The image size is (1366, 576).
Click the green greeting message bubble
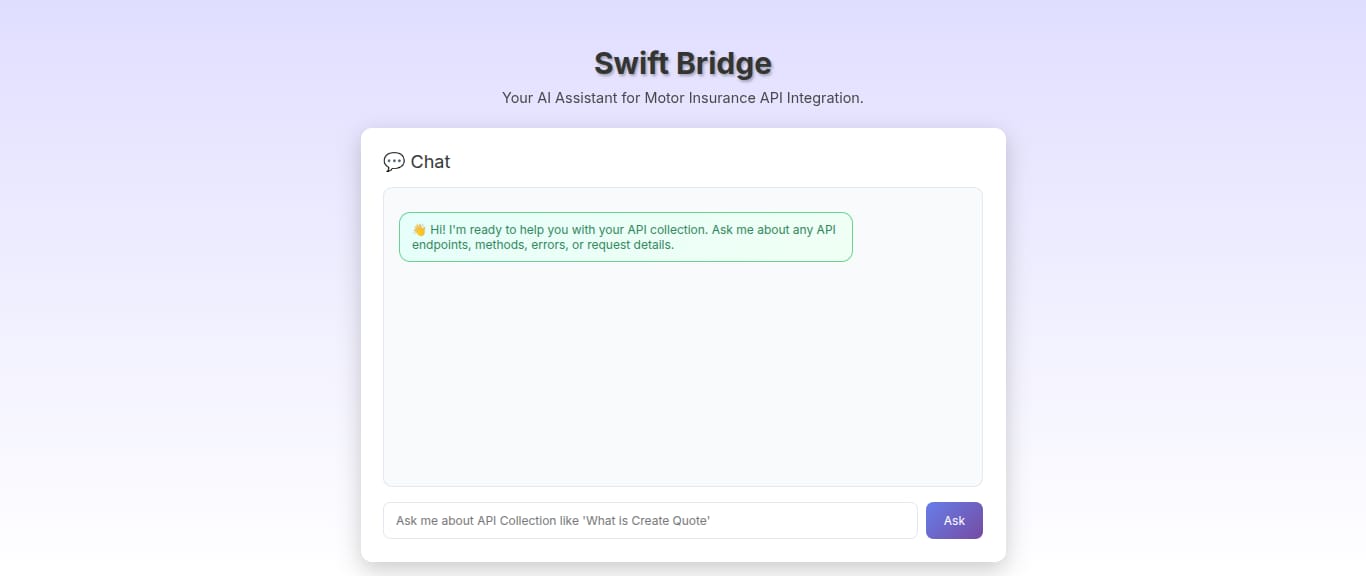(625, 237)
